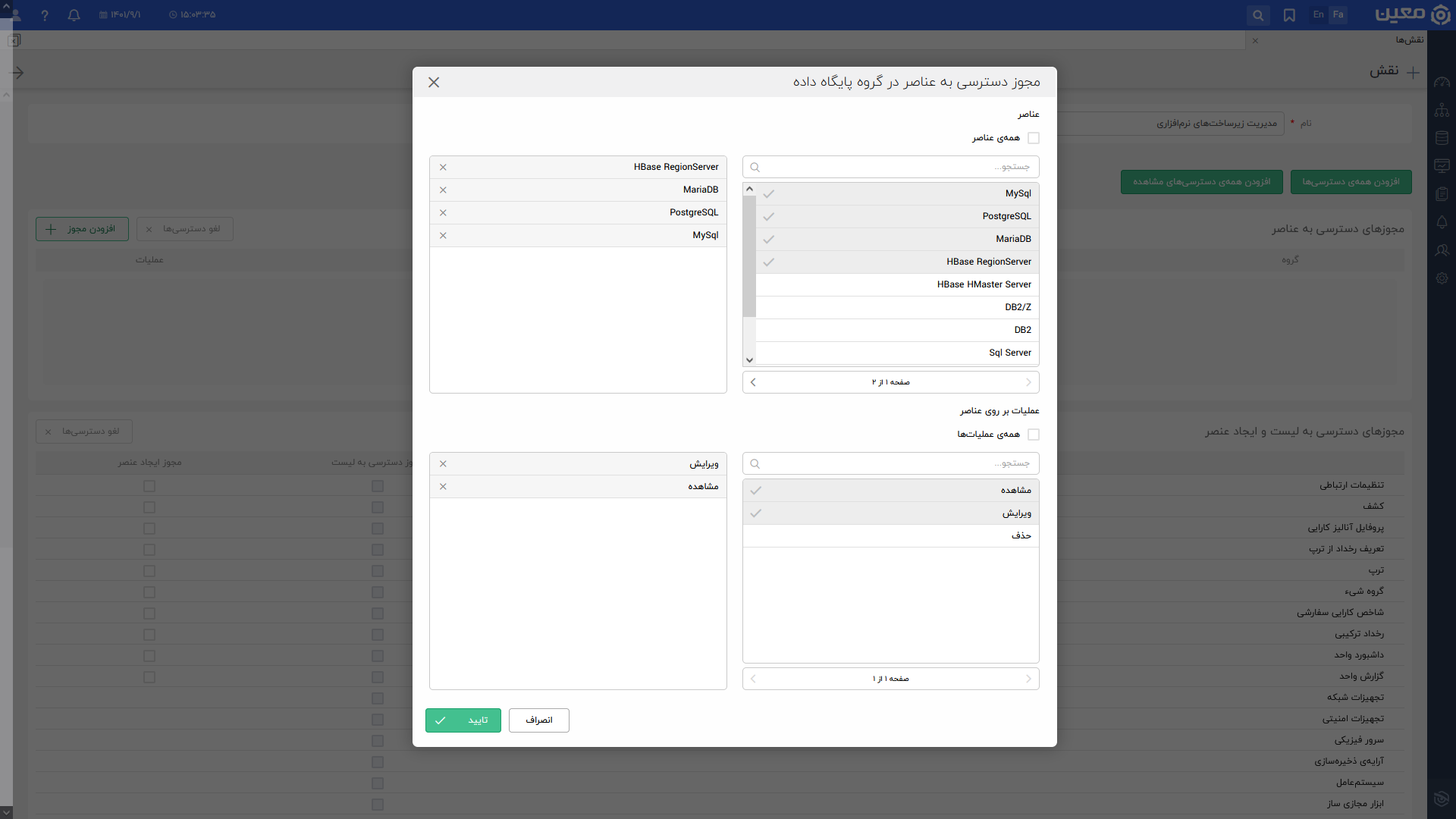
Task: Click the elements list scrollbar thumb
Action: [x=749, y=256]
